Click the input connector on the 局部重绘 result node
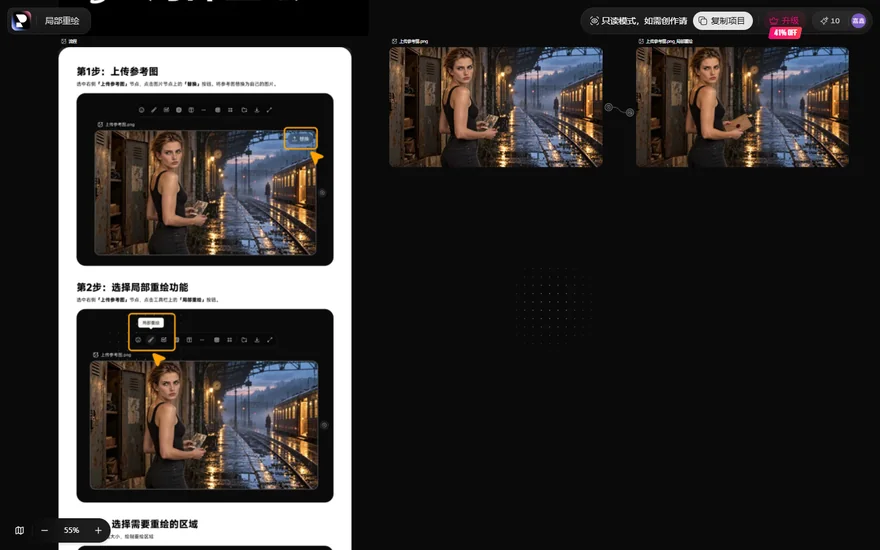880x550 pixels. (x=630, y=113)
